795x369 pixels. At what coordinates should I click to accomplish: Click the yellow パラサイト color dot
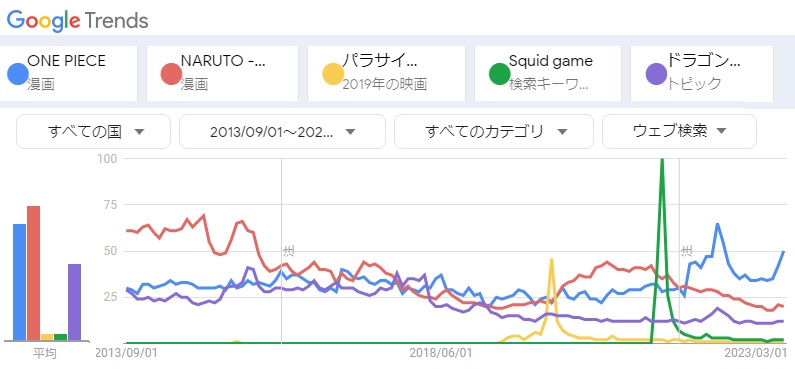pos(333,73)
